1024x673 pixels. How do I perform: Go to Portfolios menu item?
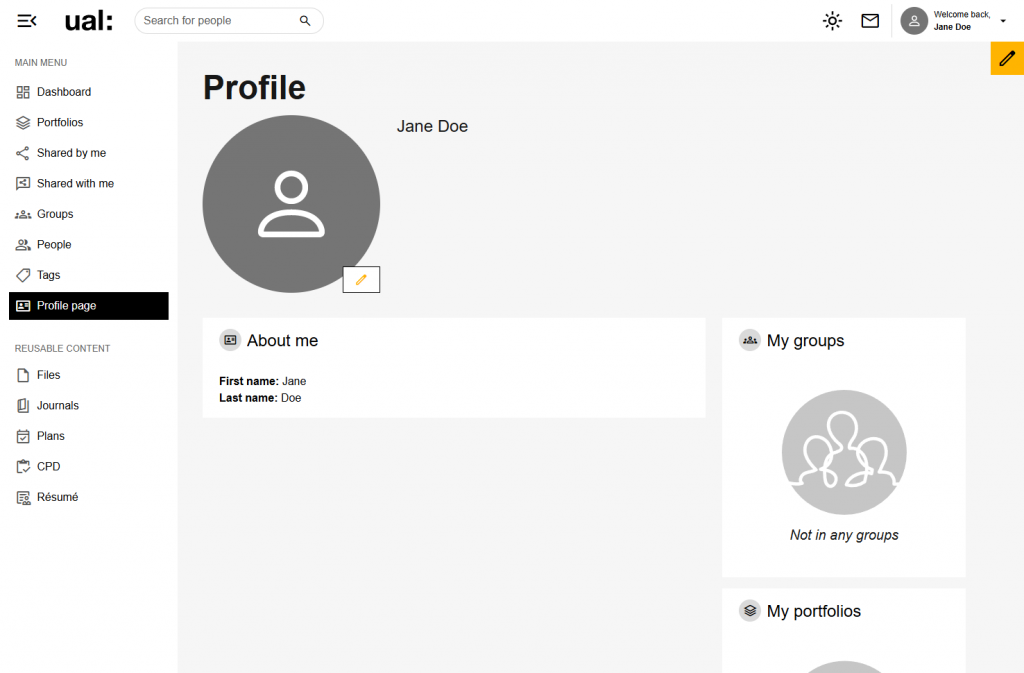pos(89,123)
